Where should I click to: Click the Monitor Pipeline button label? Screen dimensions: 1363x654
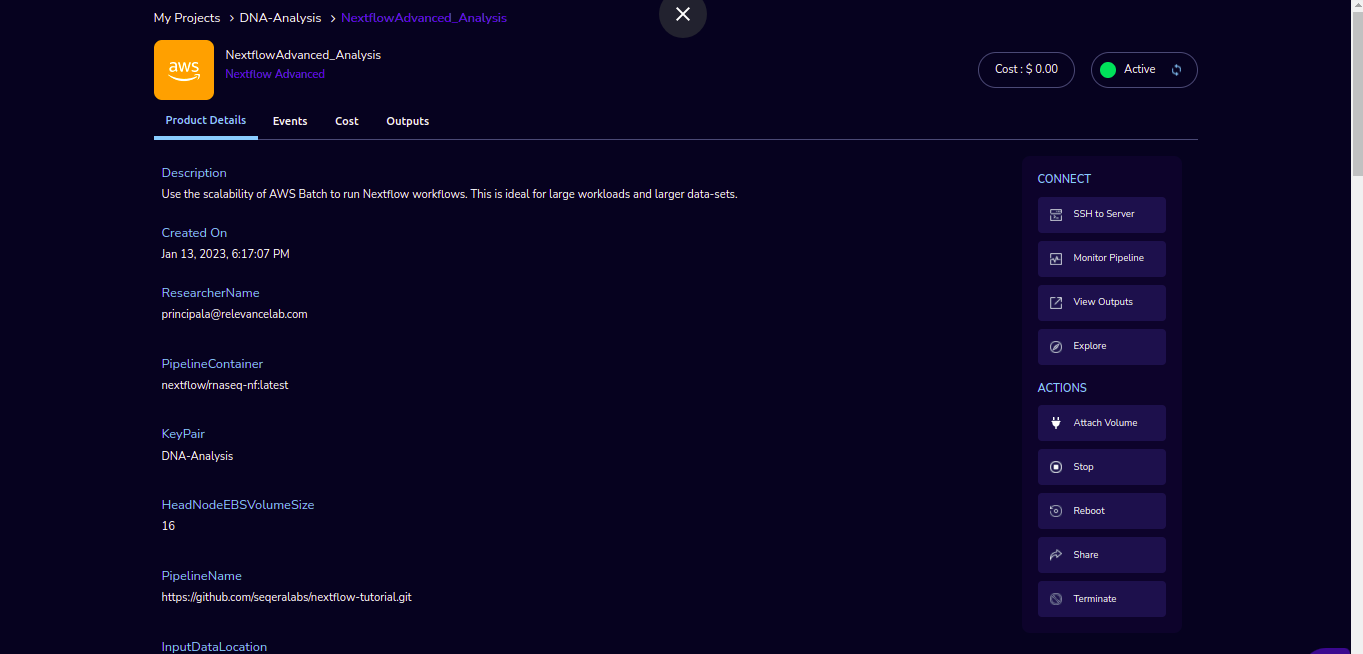[1109, 258]
